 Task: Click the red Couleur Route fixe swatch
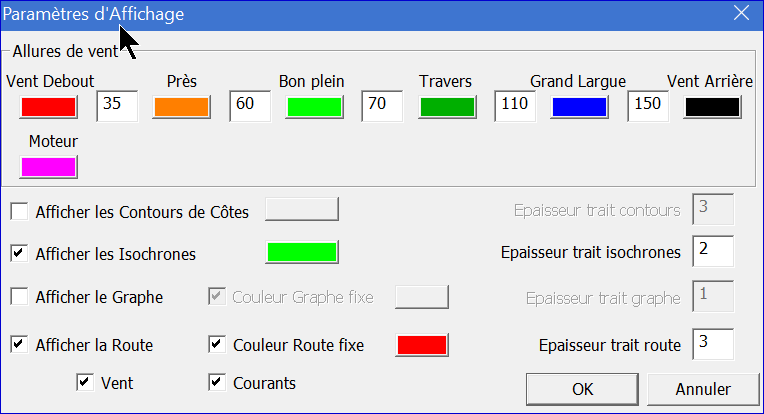point(422,345)
